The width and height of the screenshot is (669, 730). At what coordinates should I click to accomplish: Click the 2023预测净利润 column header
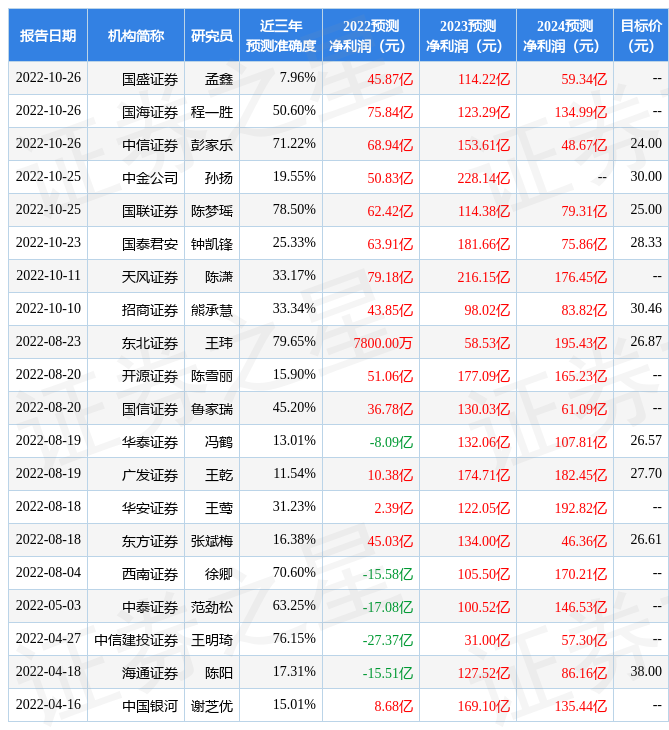point(468,35)
